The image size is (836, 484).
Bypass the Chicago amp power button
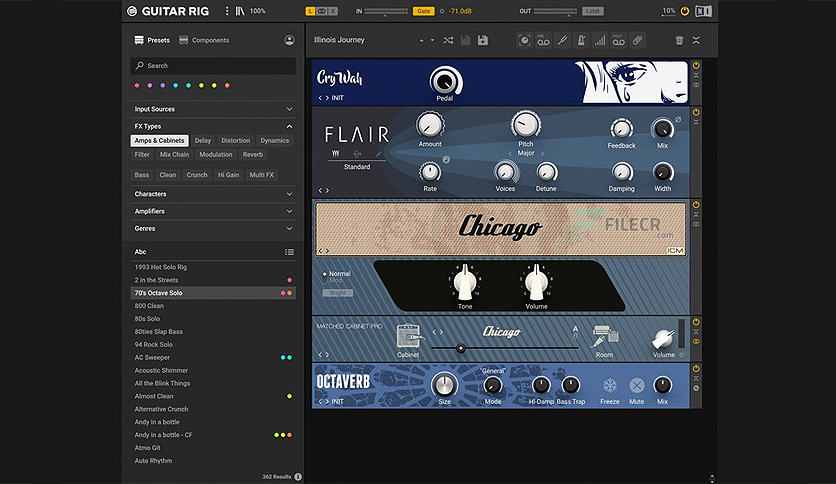click(x=696, y=205)
